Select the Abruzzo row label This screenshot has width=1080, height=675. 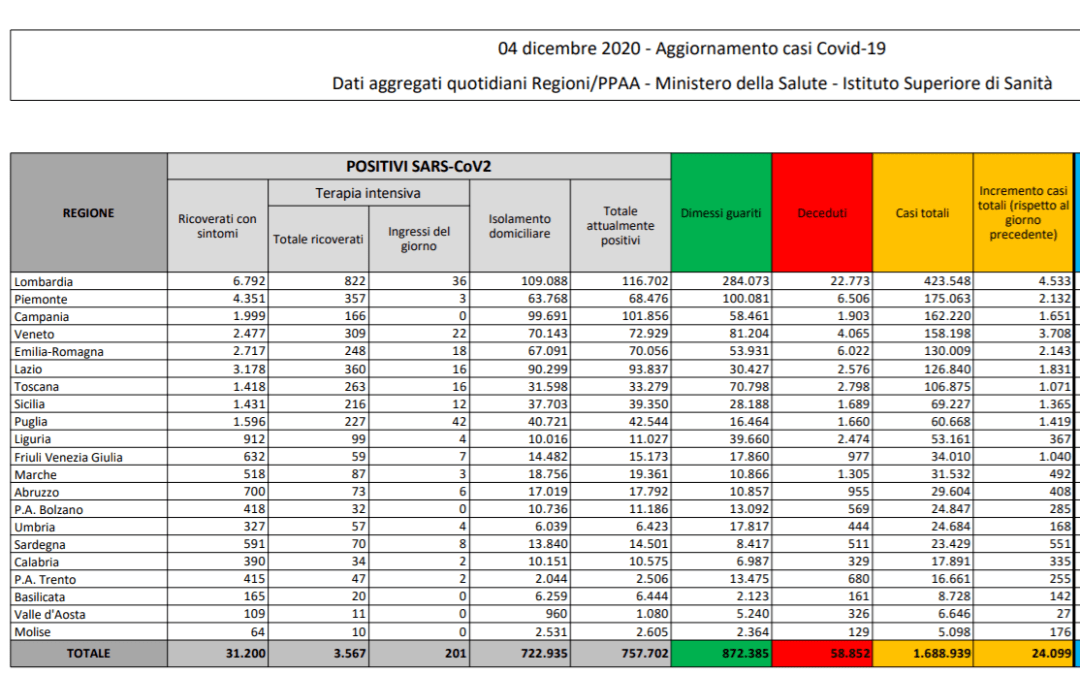tap(37, 492)
